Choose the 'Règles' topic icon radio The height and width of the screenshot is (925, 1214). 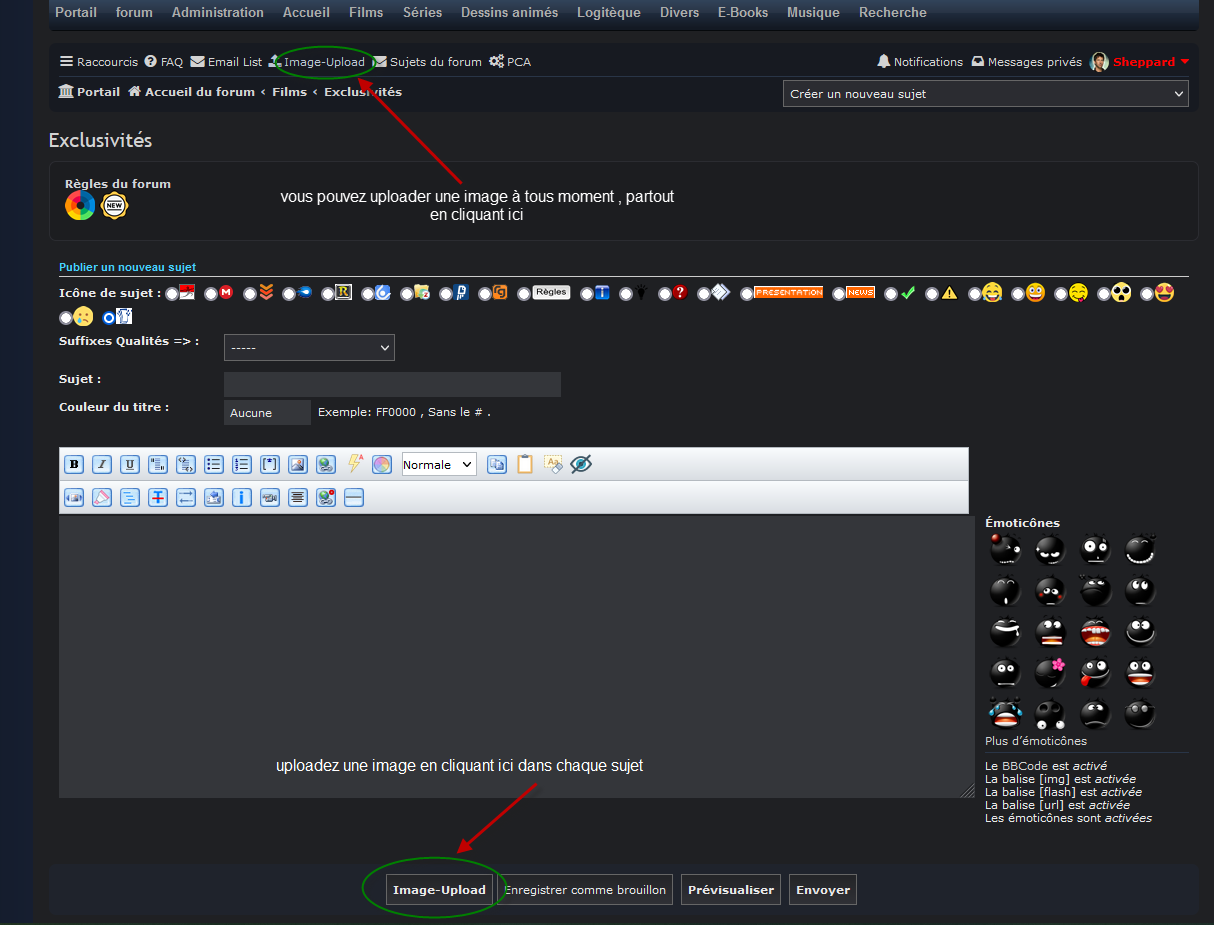(524, 293)
